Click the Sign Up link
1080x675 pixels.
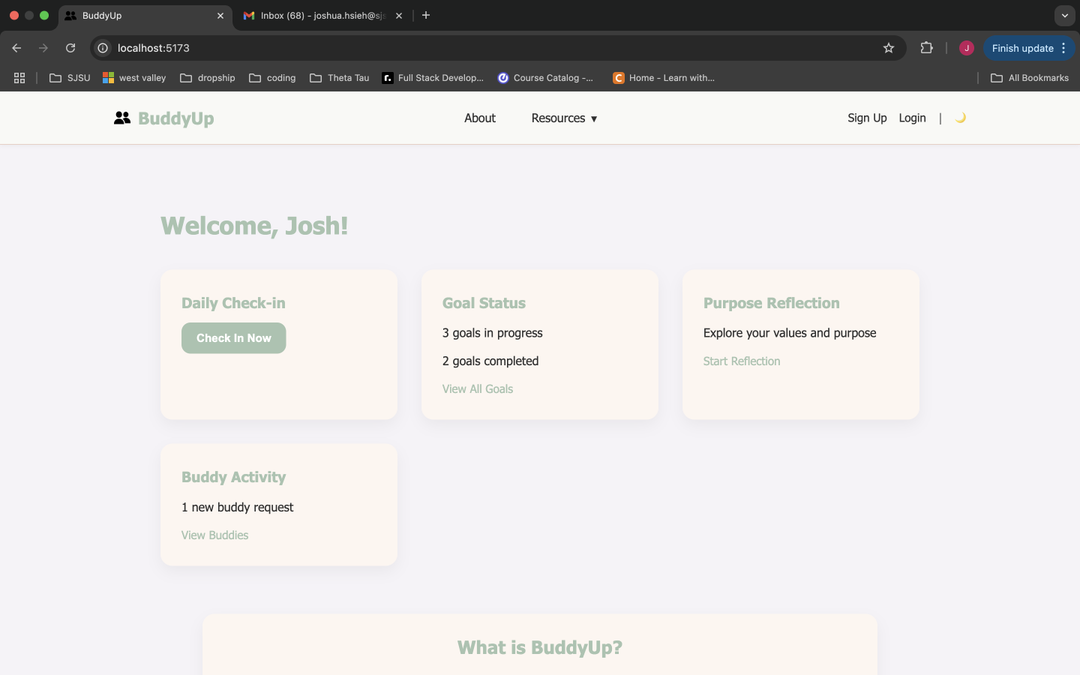click(867, 118)
